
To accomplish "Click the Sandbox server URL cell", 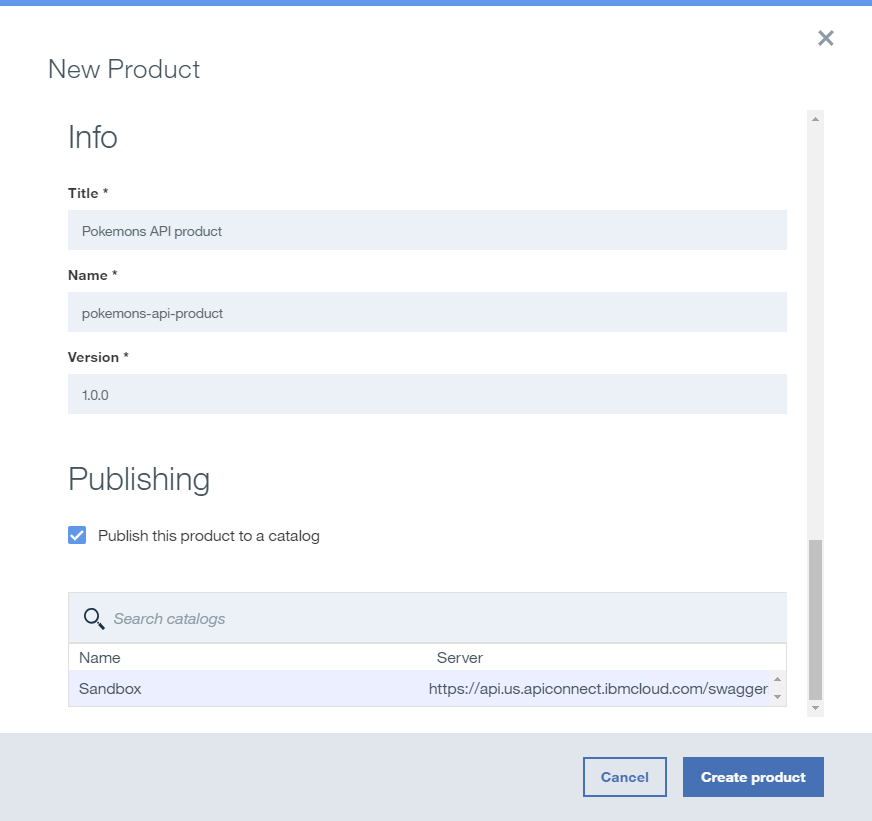I will pos(597,689).
